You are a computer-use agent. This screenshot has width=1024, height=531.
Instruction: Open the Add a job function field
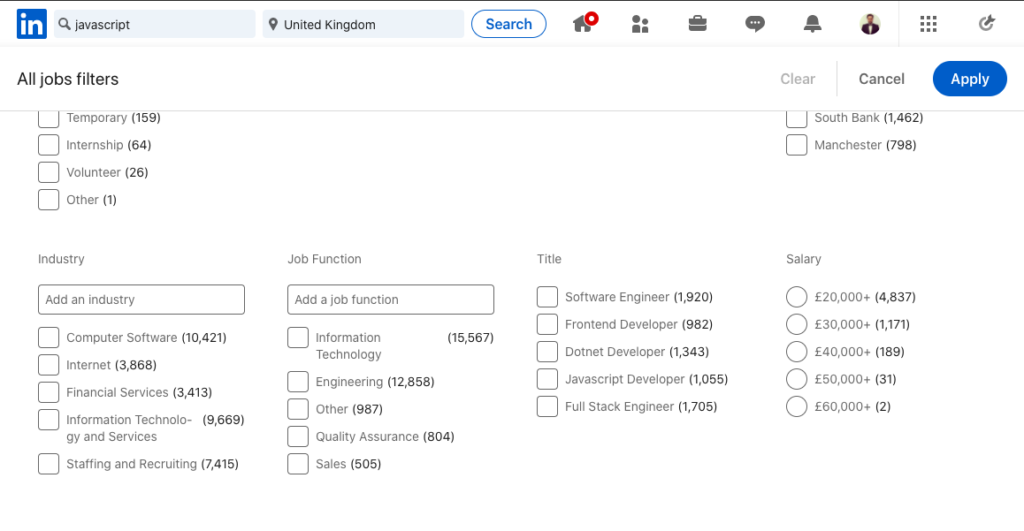pos(390,300)
